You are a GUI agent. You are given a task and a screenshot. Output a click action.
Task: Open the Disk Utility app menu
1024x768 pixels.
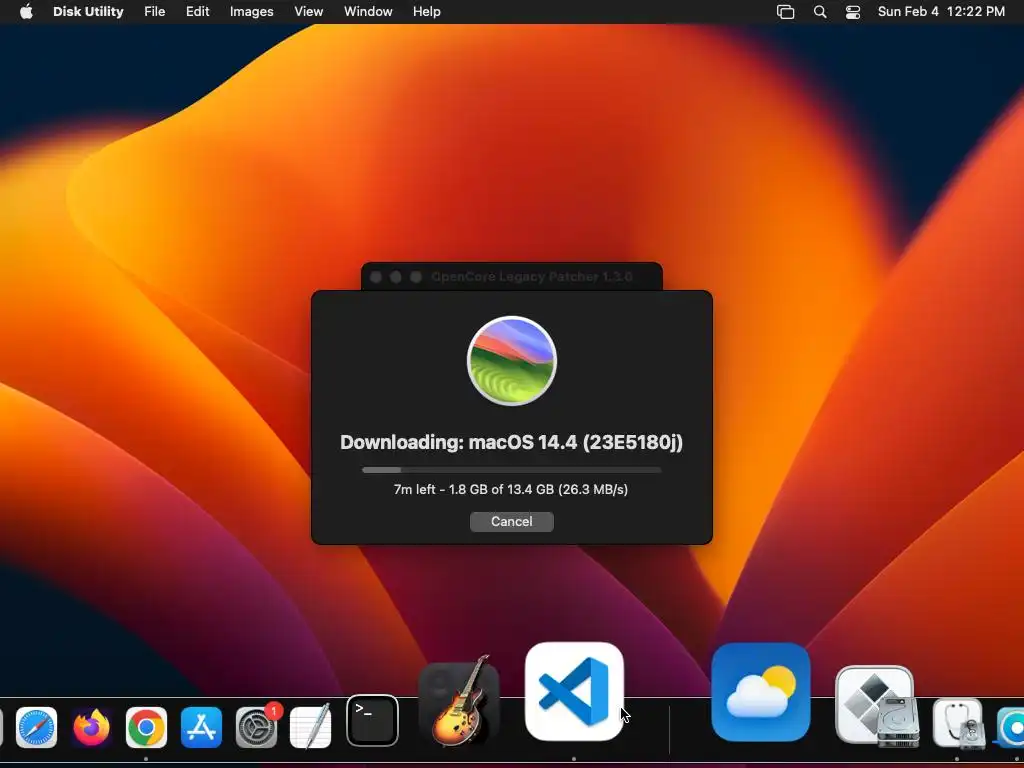click(88, 12)
